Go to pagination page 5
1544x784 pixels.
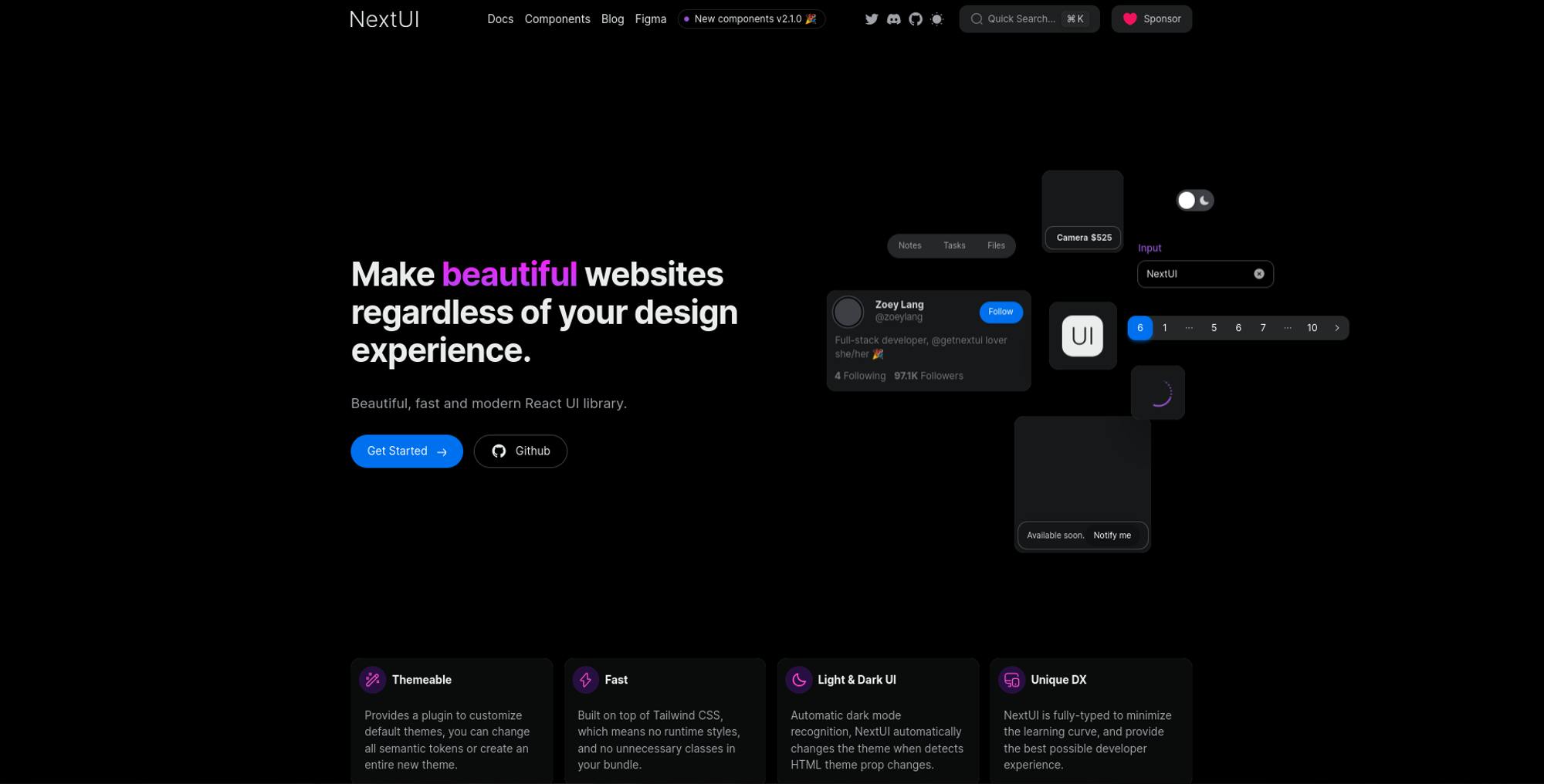(x=1214, y=328)
